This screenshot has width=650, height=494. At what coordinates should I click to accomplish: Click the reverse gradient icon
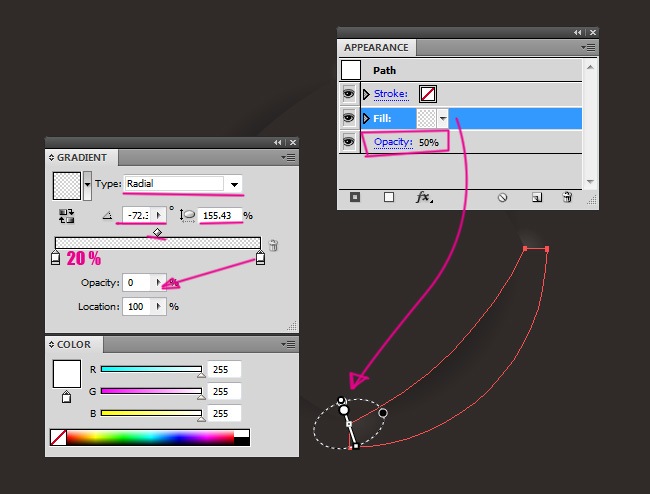(x=66, y=216)
